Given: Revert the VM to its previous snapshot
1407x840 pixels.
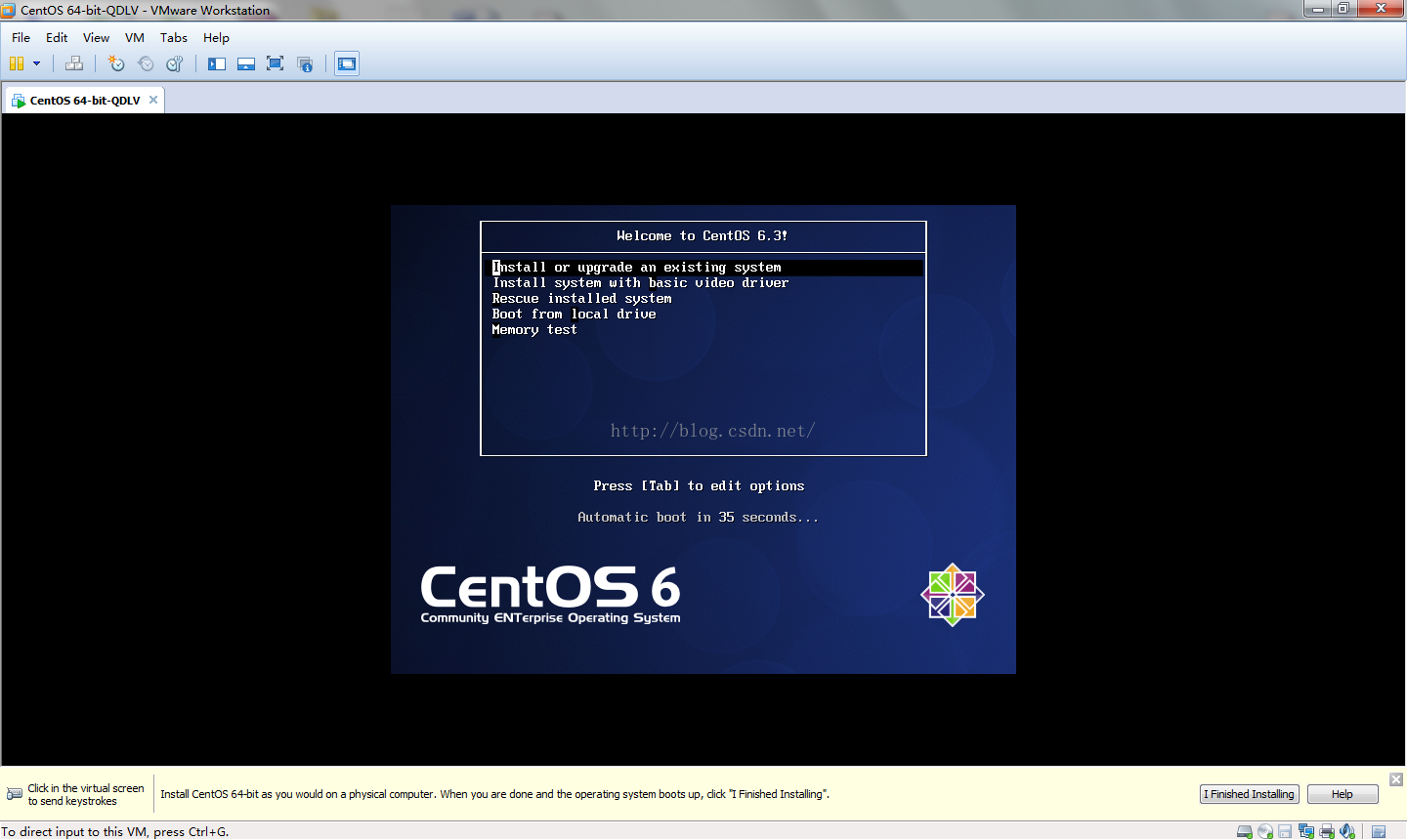Looking at the screenshot, I should [x=146, y=63].
